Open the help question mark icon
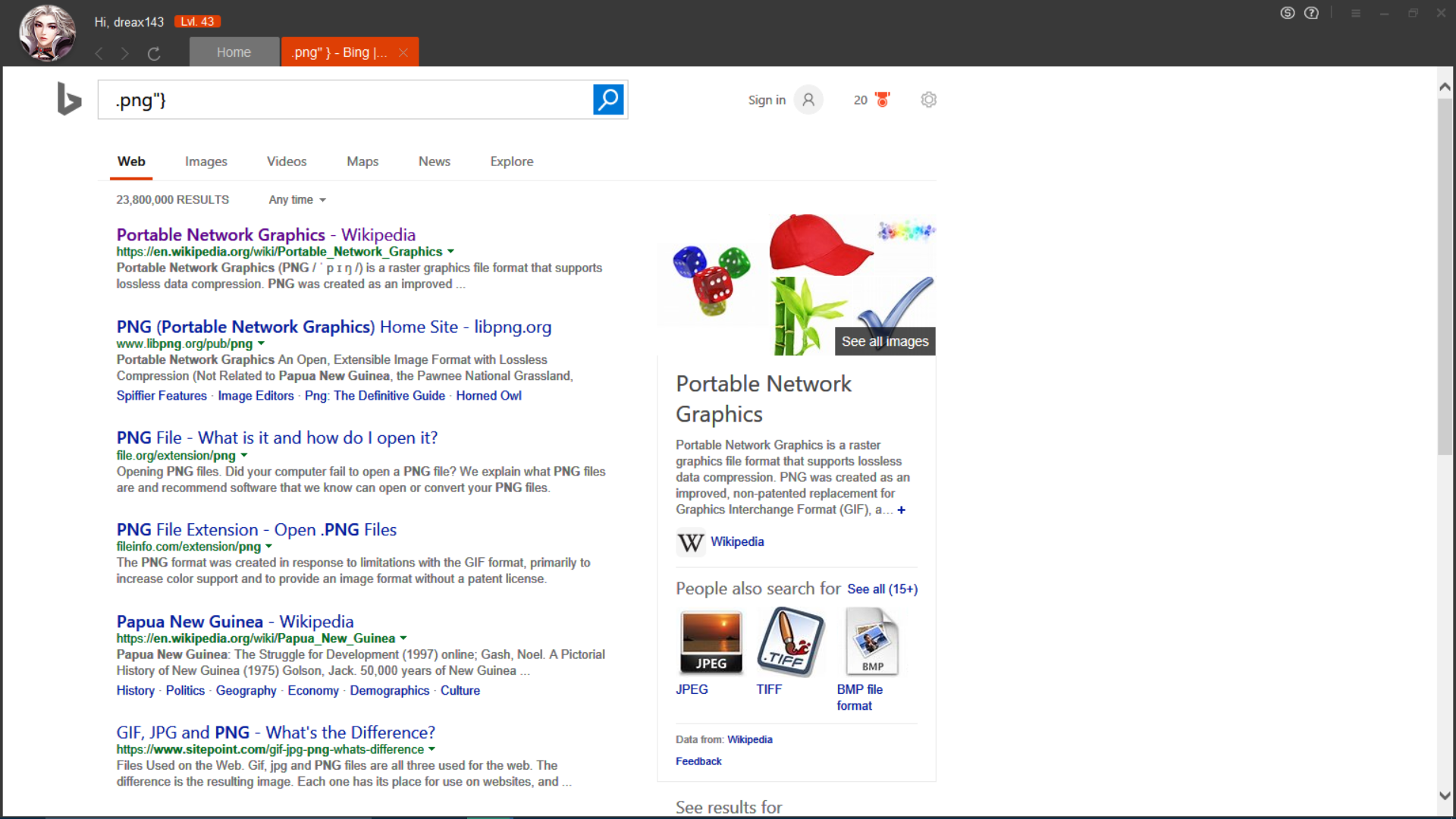This screenshot has height=819, width=1456. pos(1311,13)
